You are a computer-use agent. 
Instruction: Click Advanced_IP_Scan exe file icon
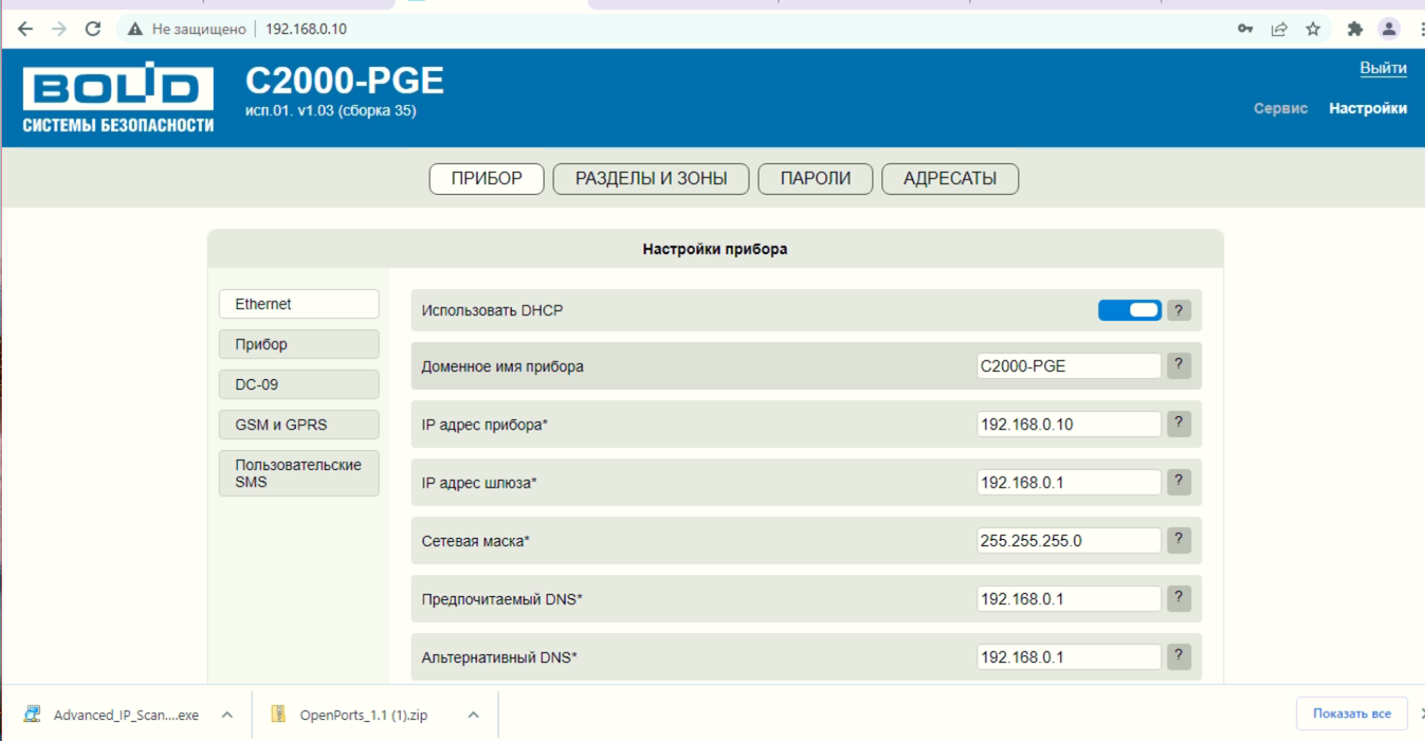pos(32,714)
